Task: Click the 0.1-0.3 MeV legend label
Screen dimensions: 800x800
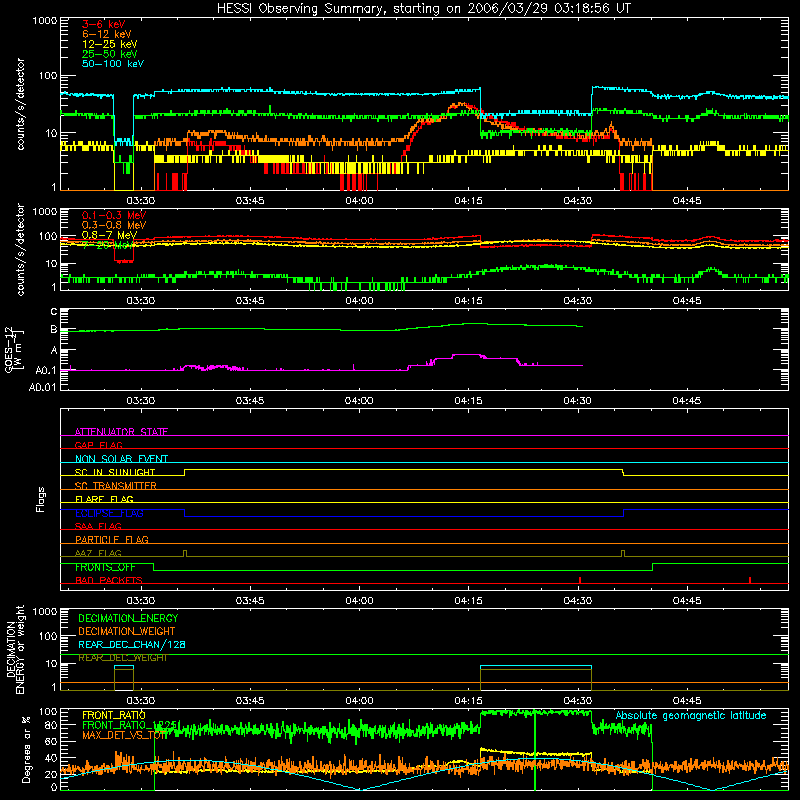Action: click(114, 215)
